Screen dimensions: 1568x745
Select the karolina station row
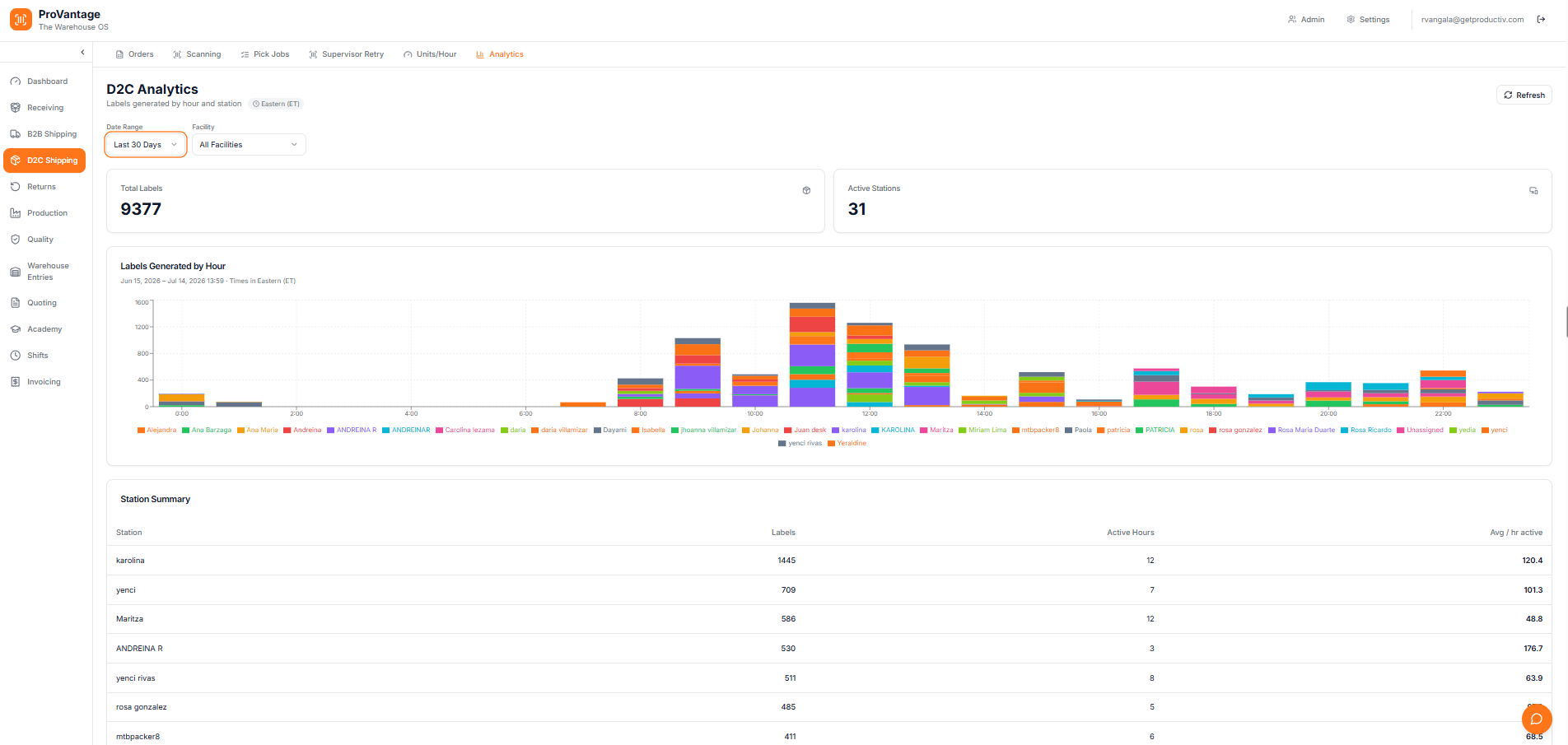coord(829,561)
